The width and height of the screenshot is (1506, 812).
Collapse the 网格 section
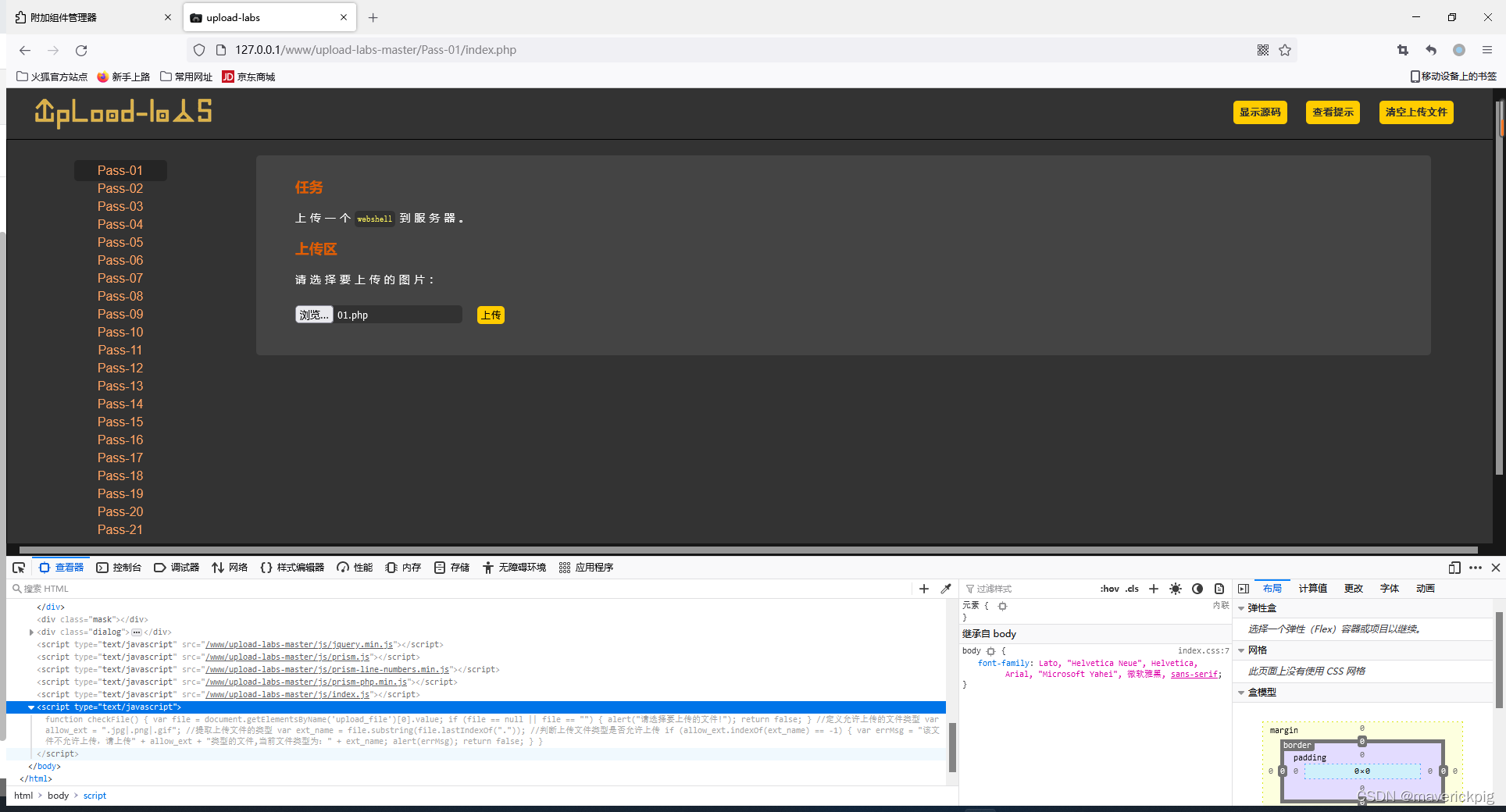(x=1241, y=650)
